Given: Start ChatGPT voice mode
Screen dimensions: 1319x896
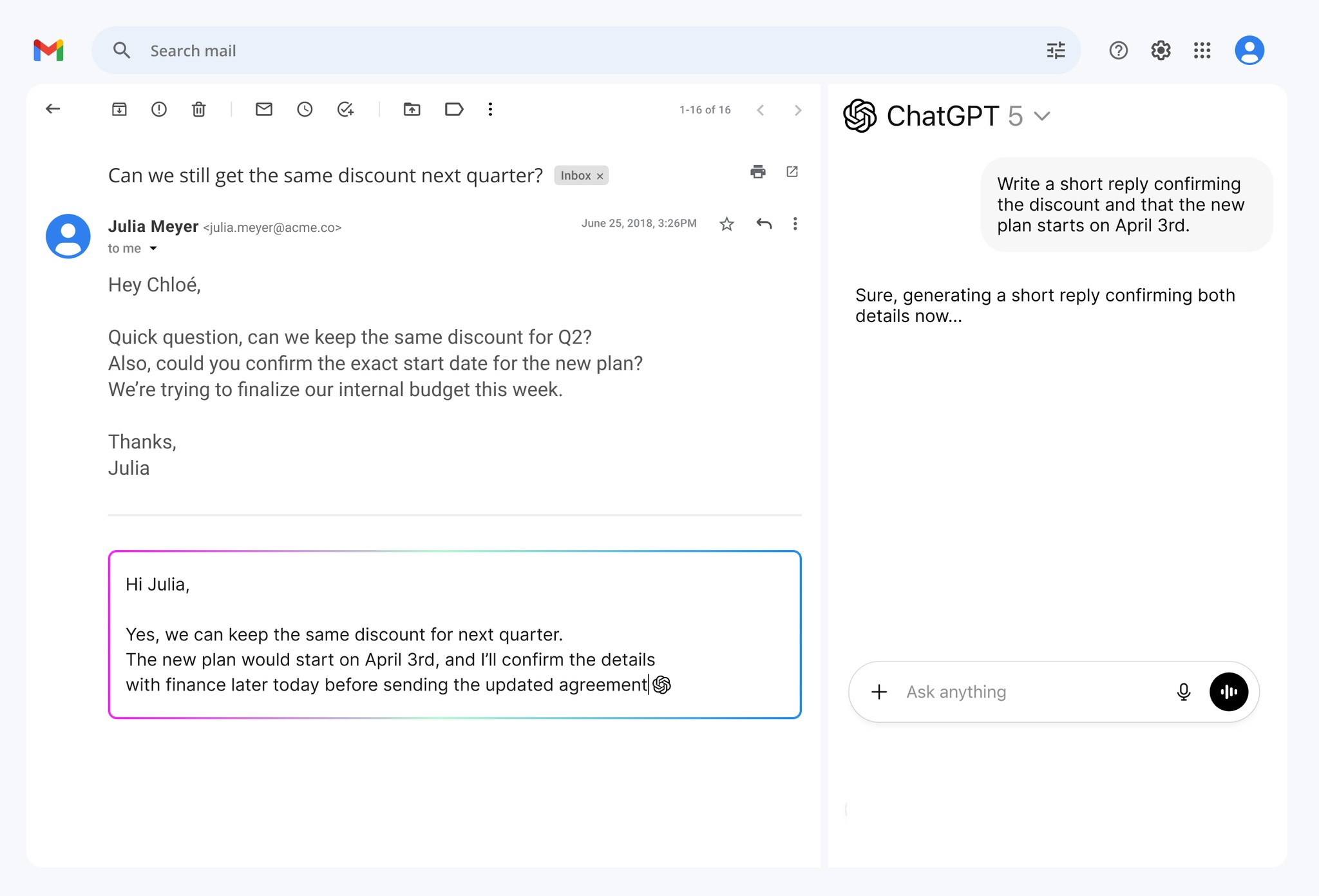Looking at the screenshot, I should (1228, 692).
